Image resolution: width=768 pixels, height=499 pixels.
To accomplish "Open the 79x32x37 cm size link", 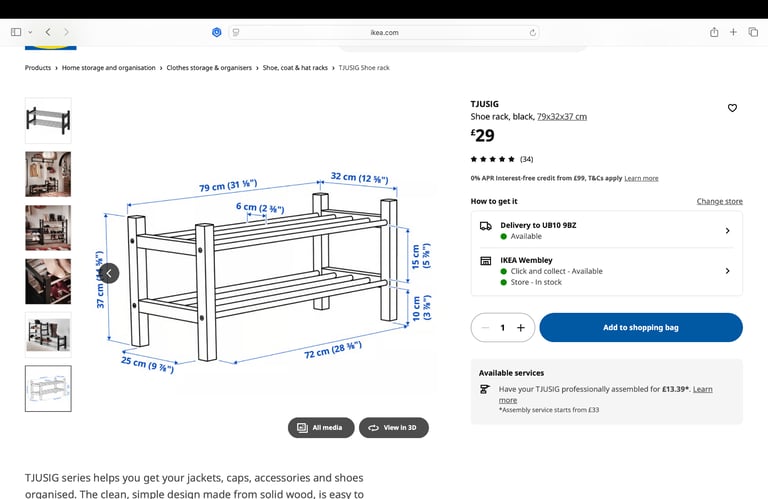I will tap(562, 117).
